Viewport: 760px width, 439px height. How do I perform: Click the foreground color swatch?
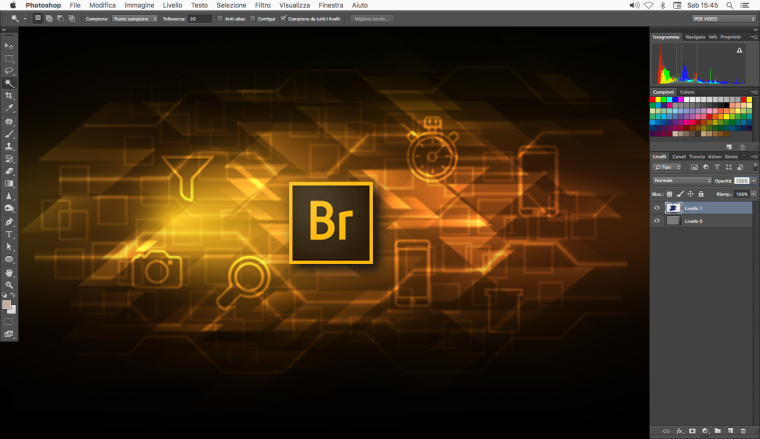(x=6, y=304)
